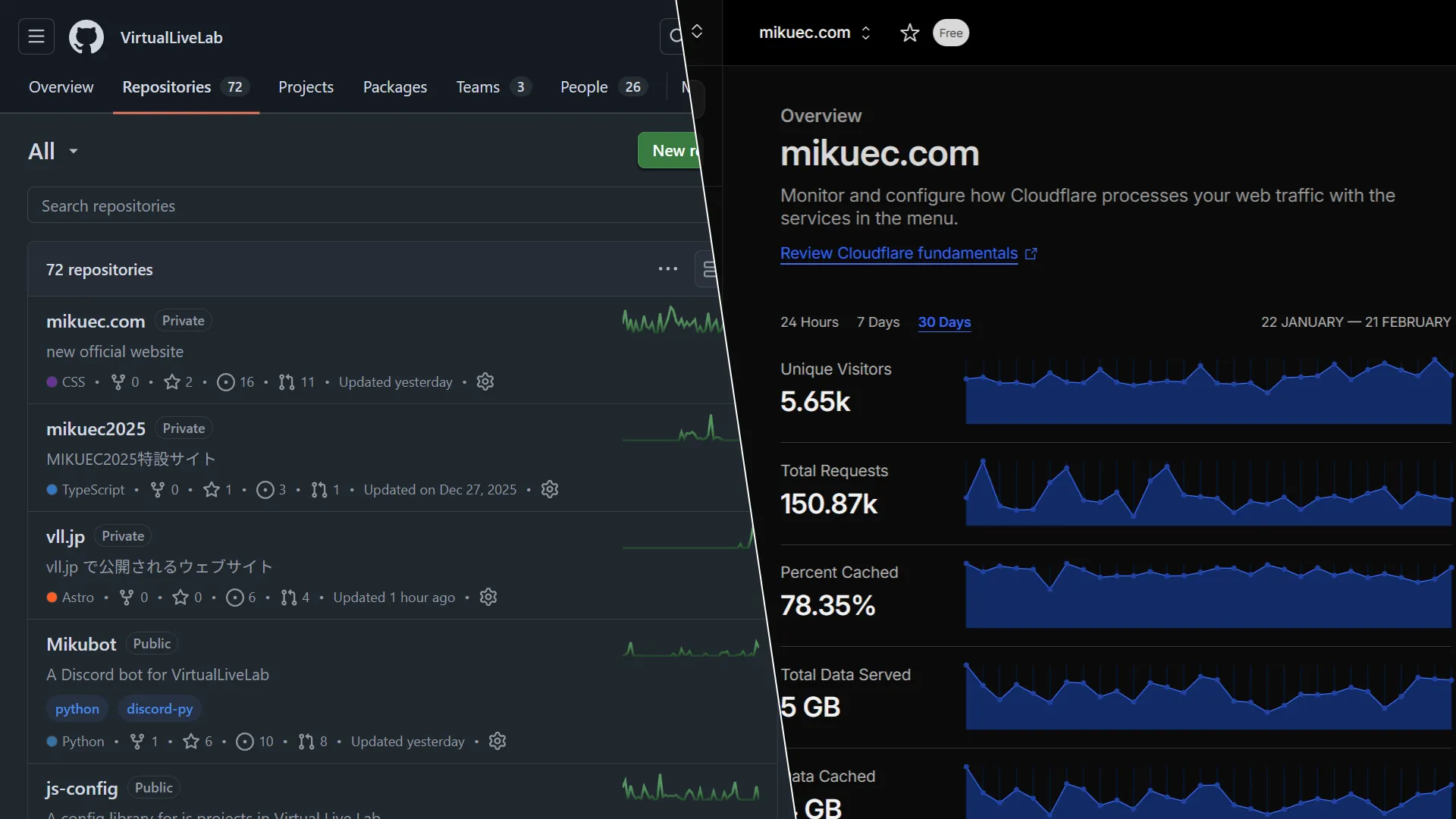The height and width of the screenshot is (819, 1456).
Task: Open Review Cloudflare fundamentals link
Action: click(899, 253)
